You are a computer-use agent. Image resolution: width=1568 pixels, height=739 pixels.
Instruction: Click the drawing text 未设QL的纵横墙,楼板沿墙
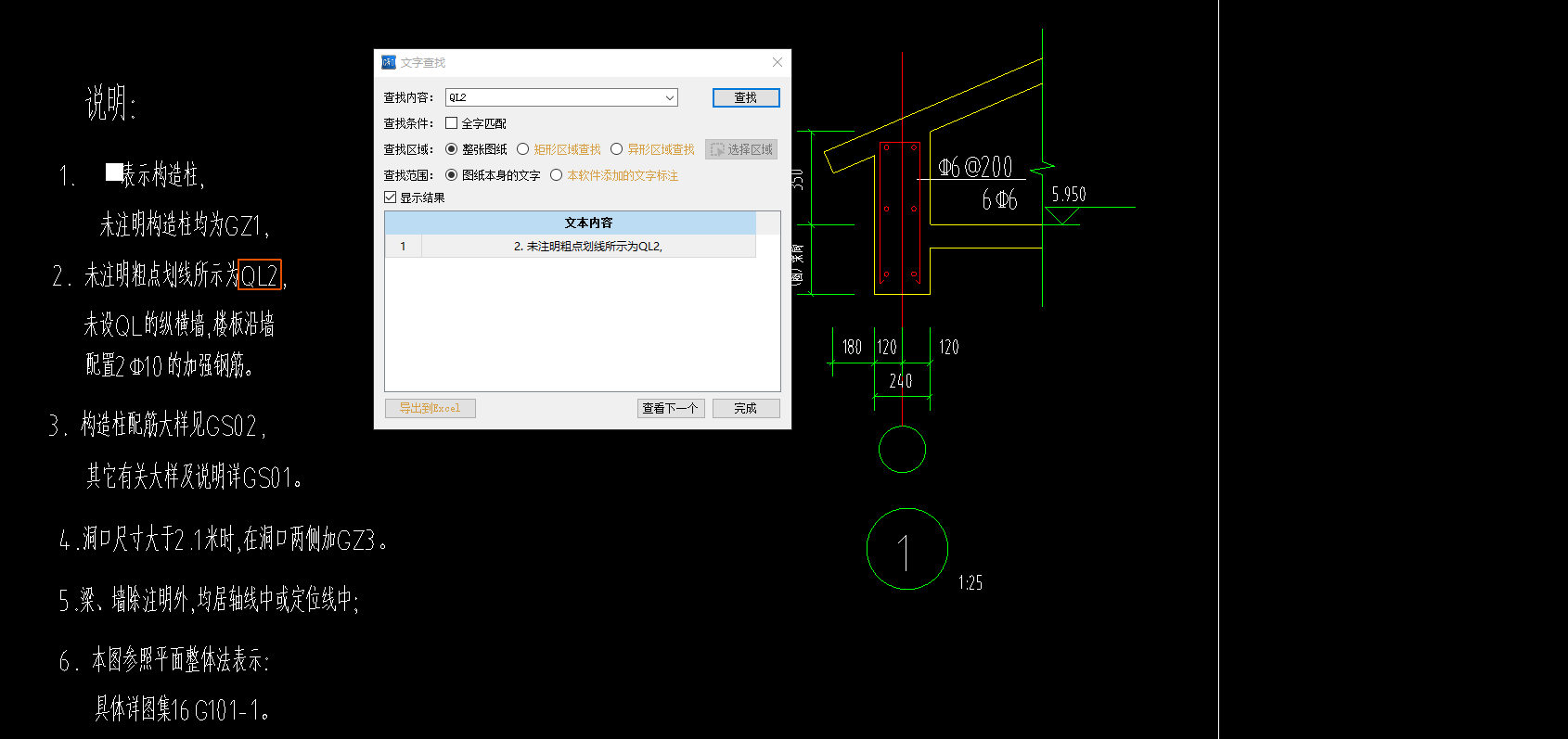coord(179,325)
